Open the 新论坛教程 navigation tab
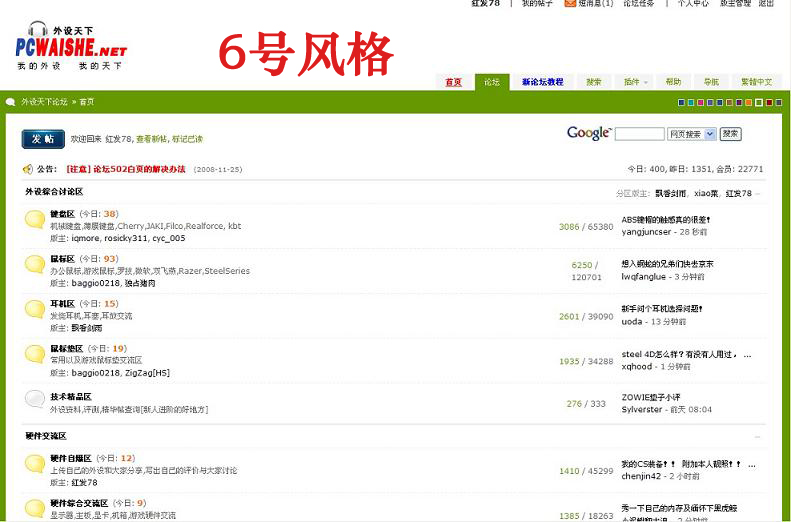 (x=542, y=82)
